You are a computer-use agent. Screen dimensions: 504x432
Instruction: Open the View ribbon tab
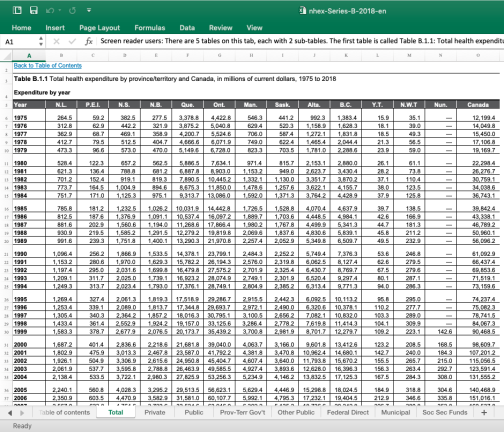[254, 28]
